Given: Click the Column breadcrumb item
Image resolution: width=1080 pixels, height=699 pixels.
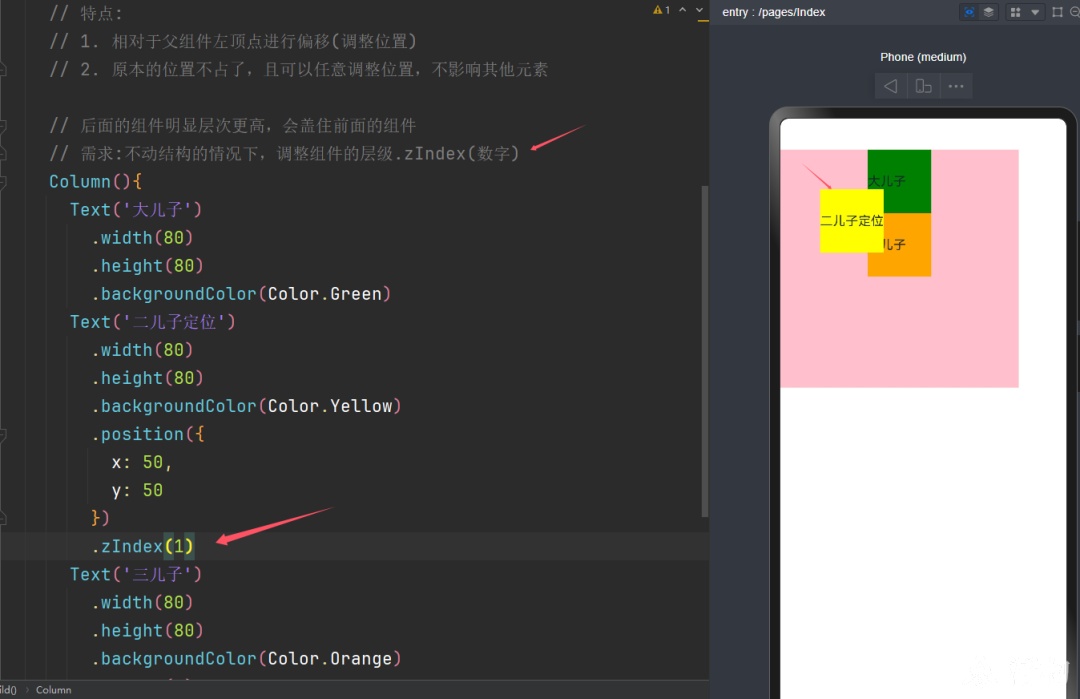Looking at the screenshot, I should click(x=54, y=689).
